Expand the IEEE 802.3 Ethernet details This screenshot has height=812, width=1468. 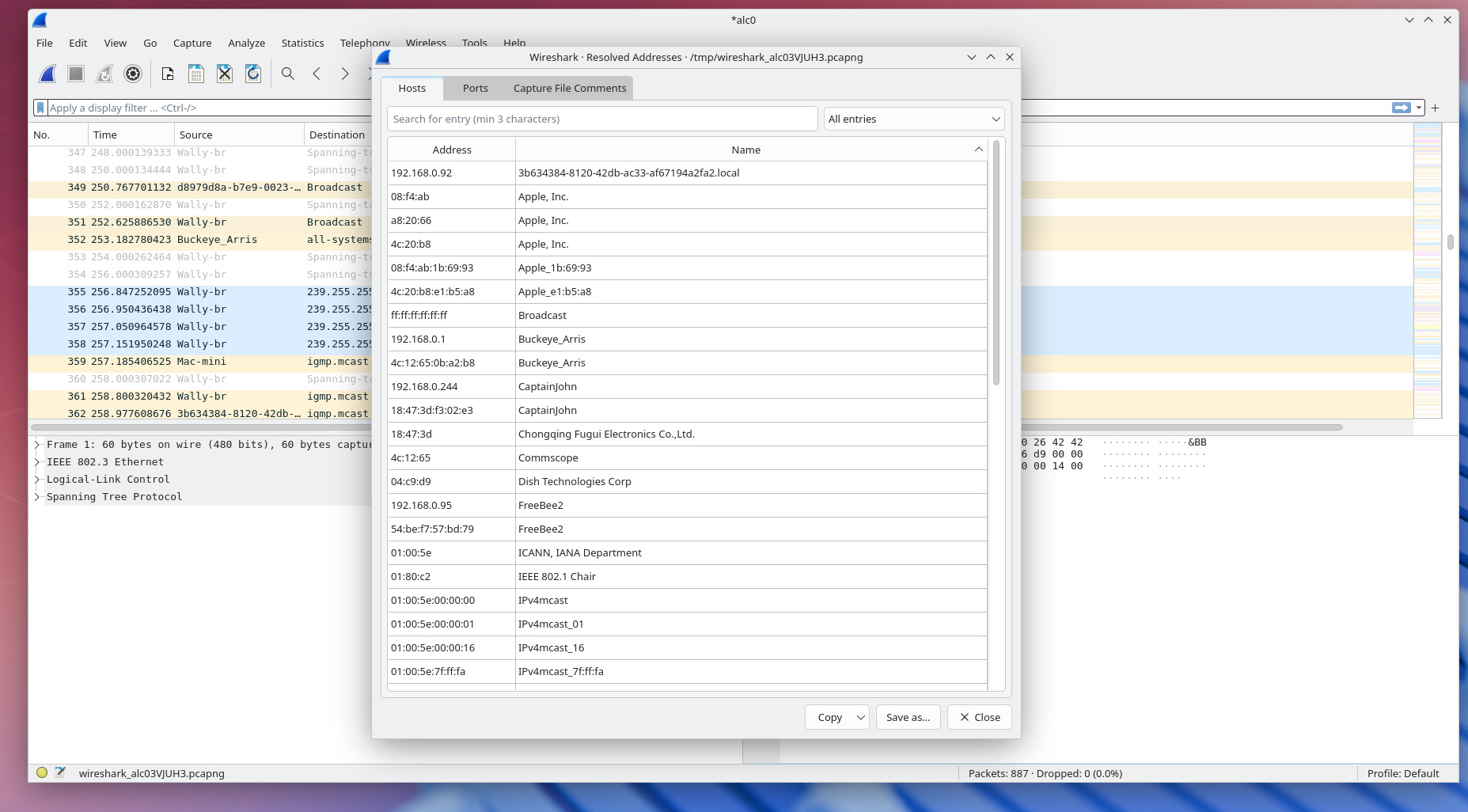(37, 462)
